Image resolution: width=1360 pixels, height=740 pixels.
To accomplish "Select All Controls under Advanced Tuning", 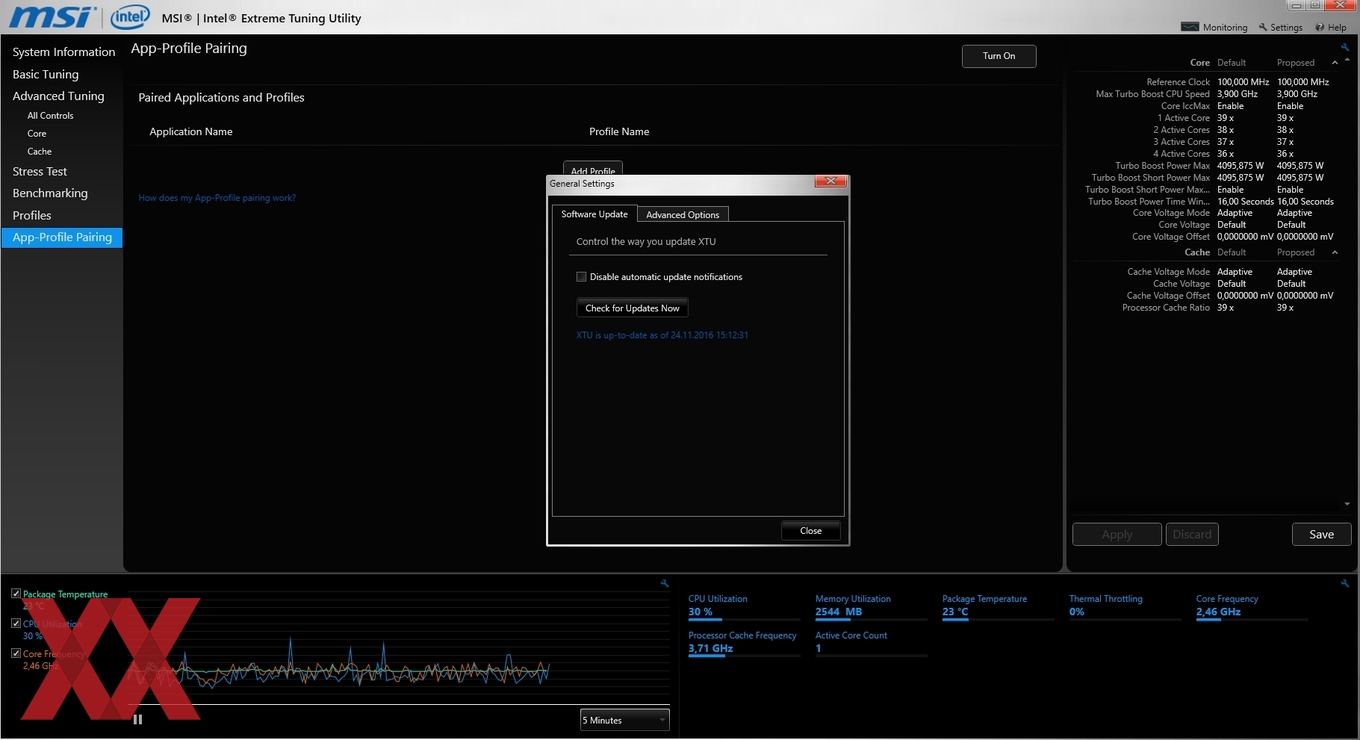I will point(50,116).
